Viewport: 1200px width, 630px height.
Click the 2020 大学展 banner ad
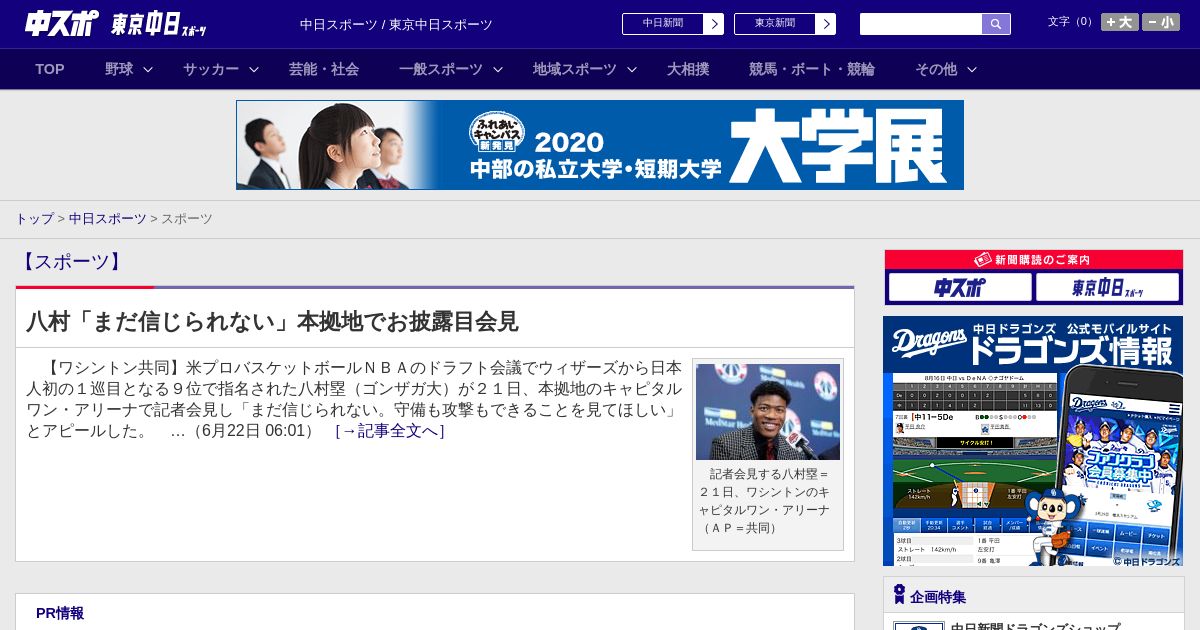[x=600, y=145]
